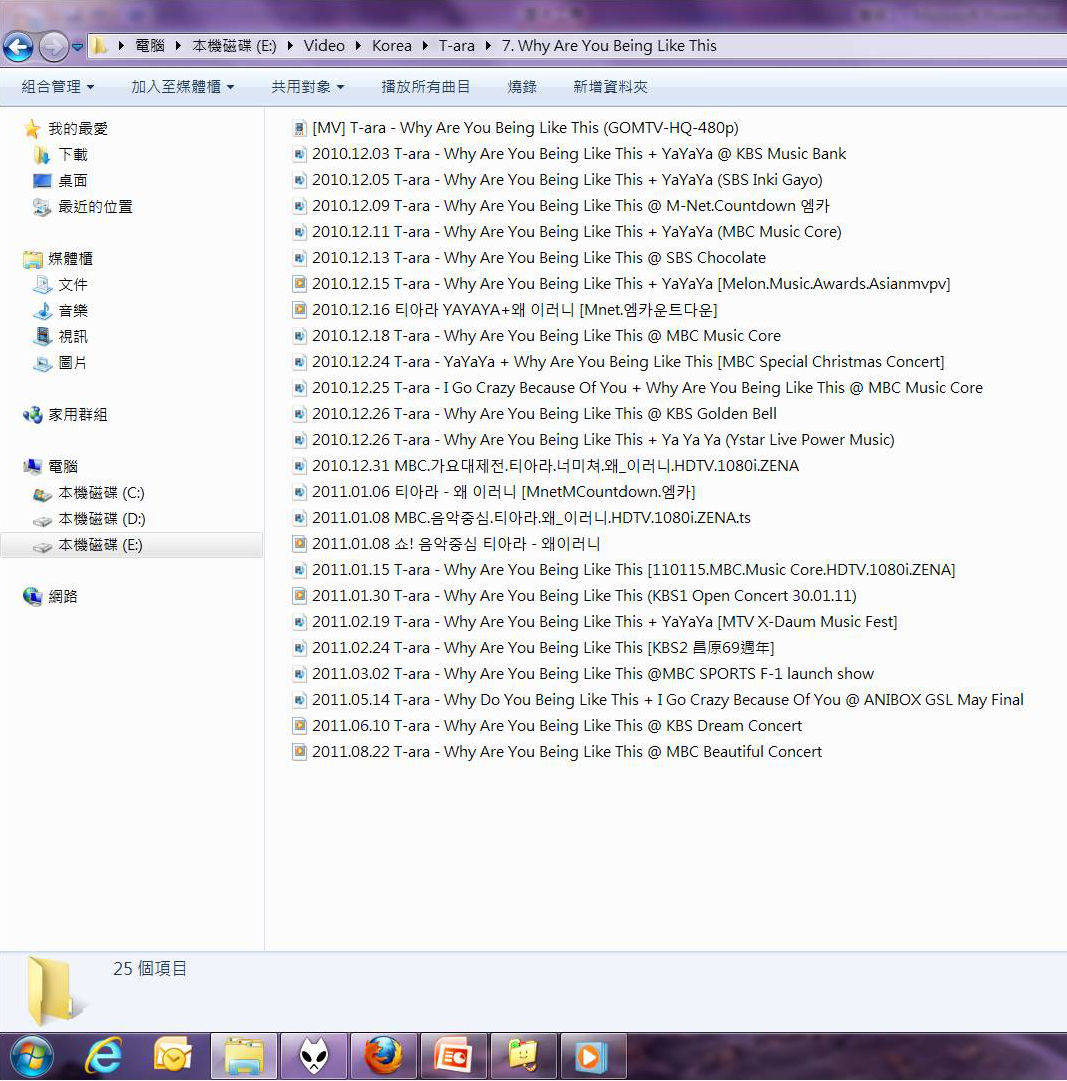The width and height of the screenshot is (1067, 1081).
Task: Expand the 電腦 breadcrumb arrow
Action: point(178,46)
